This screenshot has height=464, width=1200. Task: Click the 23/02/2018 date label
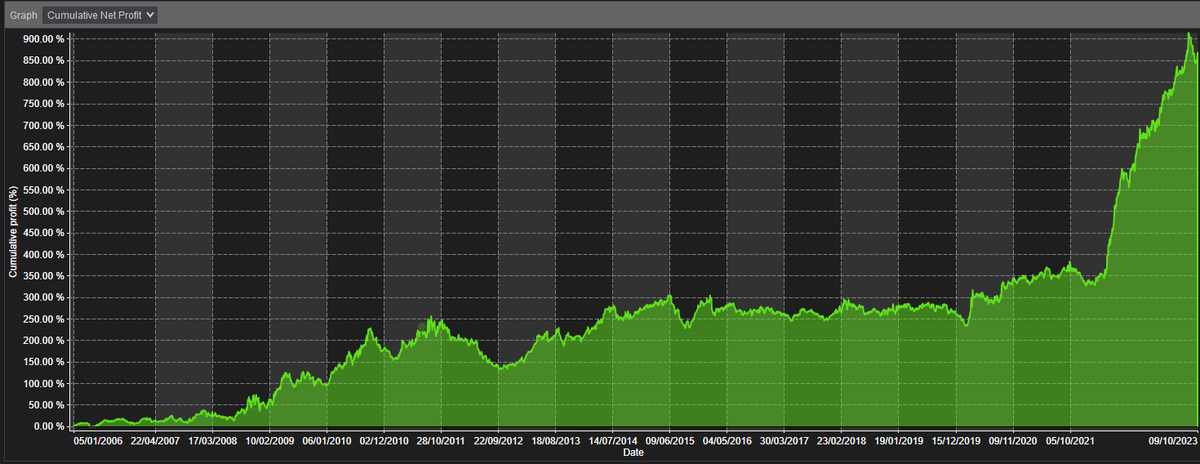coord(841,440)
